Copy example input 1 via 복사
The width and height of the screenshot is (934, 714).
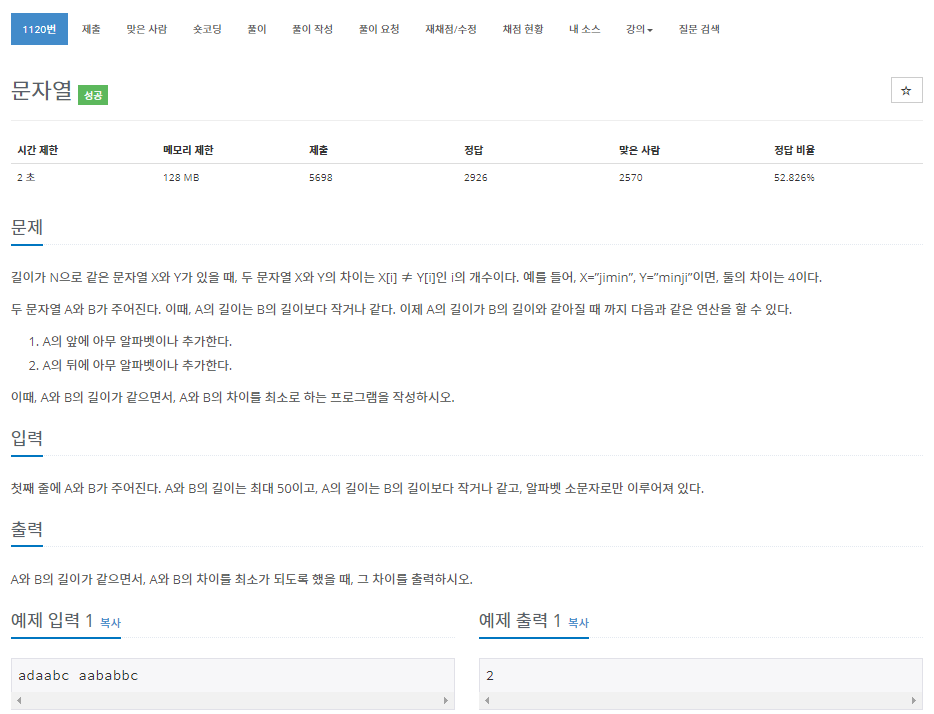point(110,623)
